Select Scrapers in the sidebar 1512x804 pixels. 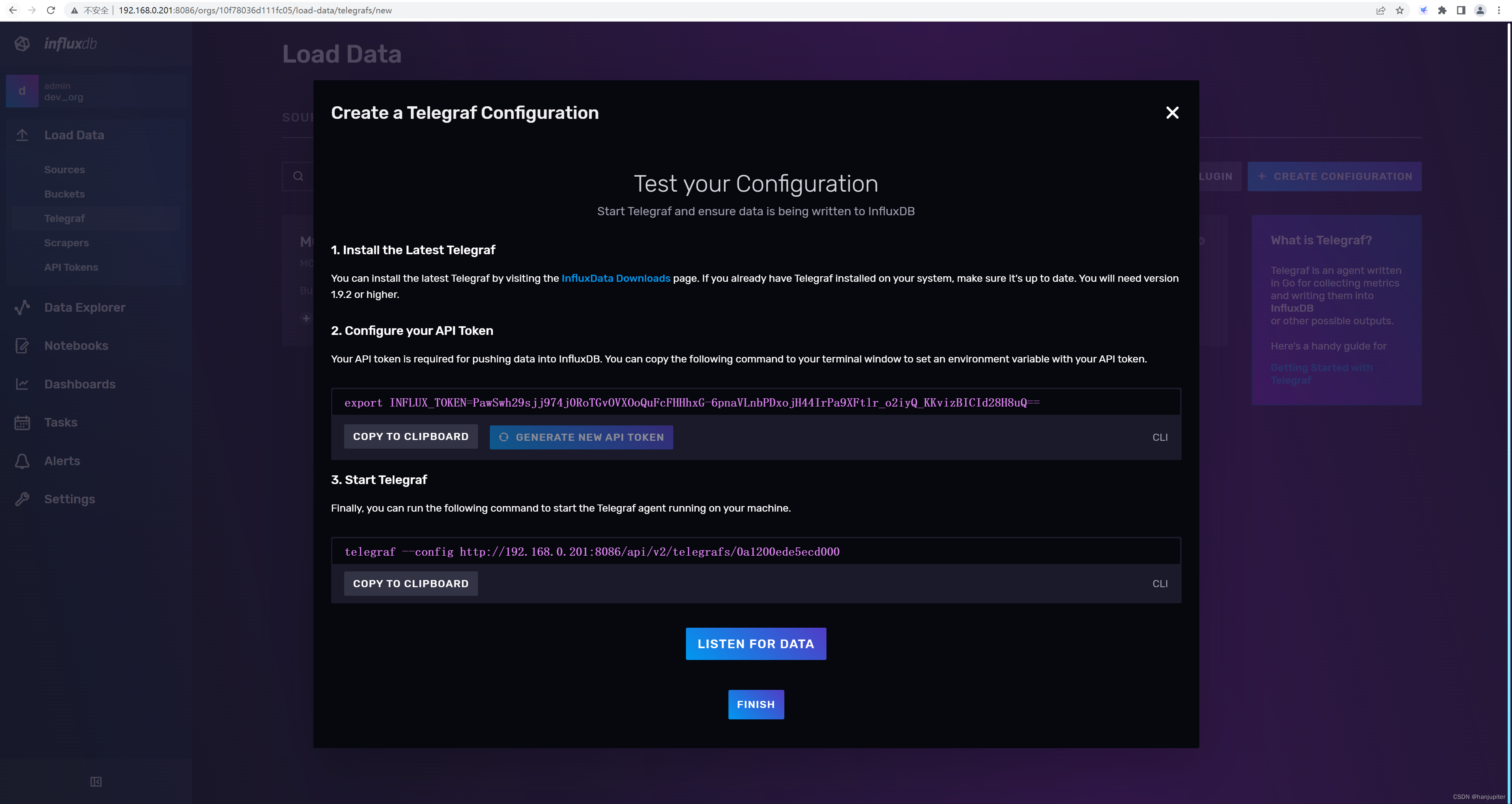(x=66, y=243)
